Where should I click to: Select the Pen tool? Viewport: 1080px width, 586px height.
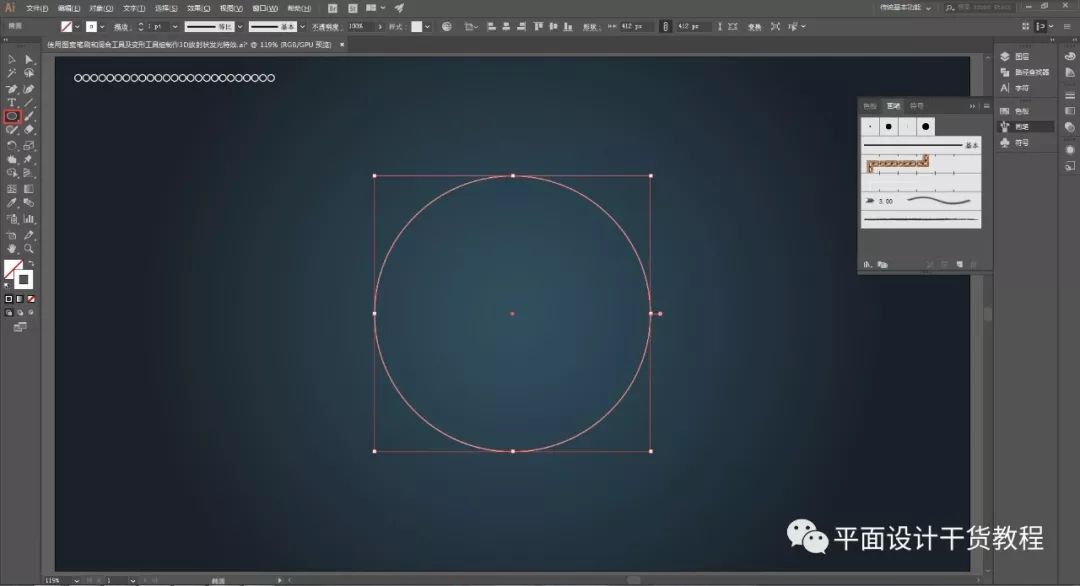pyautogui.click(x=12, y=89)
